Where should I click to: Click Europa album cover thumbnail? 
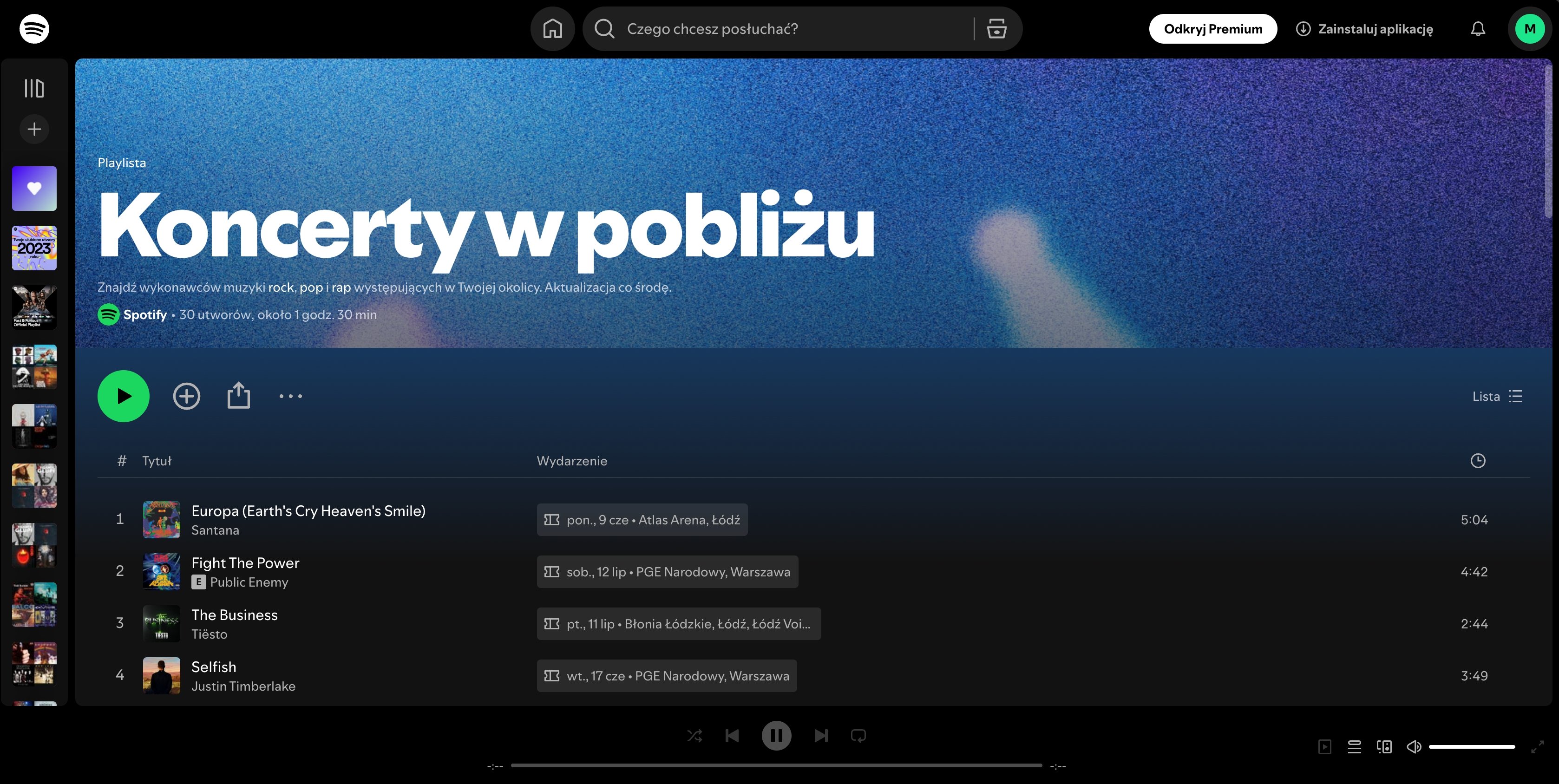(x=161, y=520)
